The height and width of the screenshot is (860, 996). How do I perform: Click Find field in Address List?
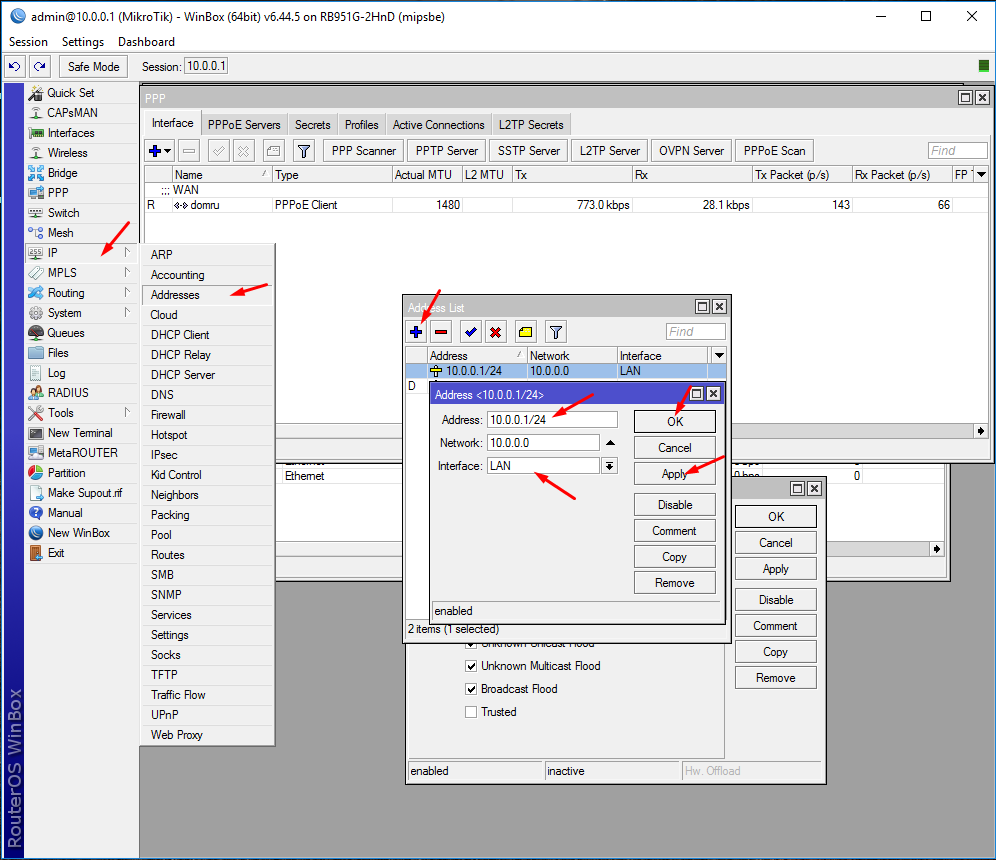pyautogui.click(x=696, y=332)
